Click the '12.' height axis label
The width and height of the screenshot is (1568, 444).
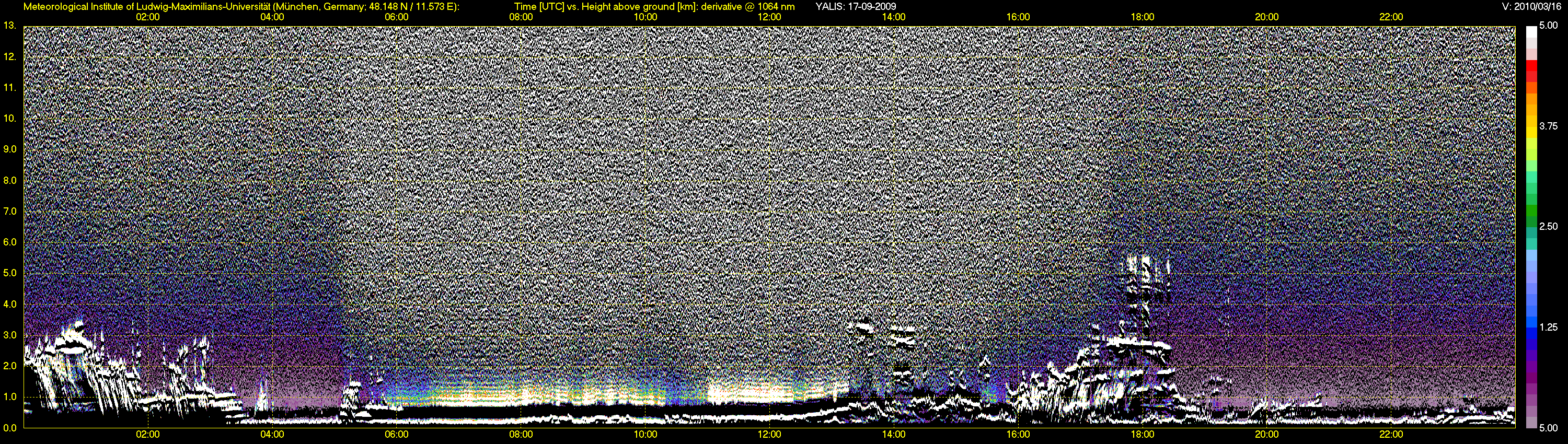10,56
